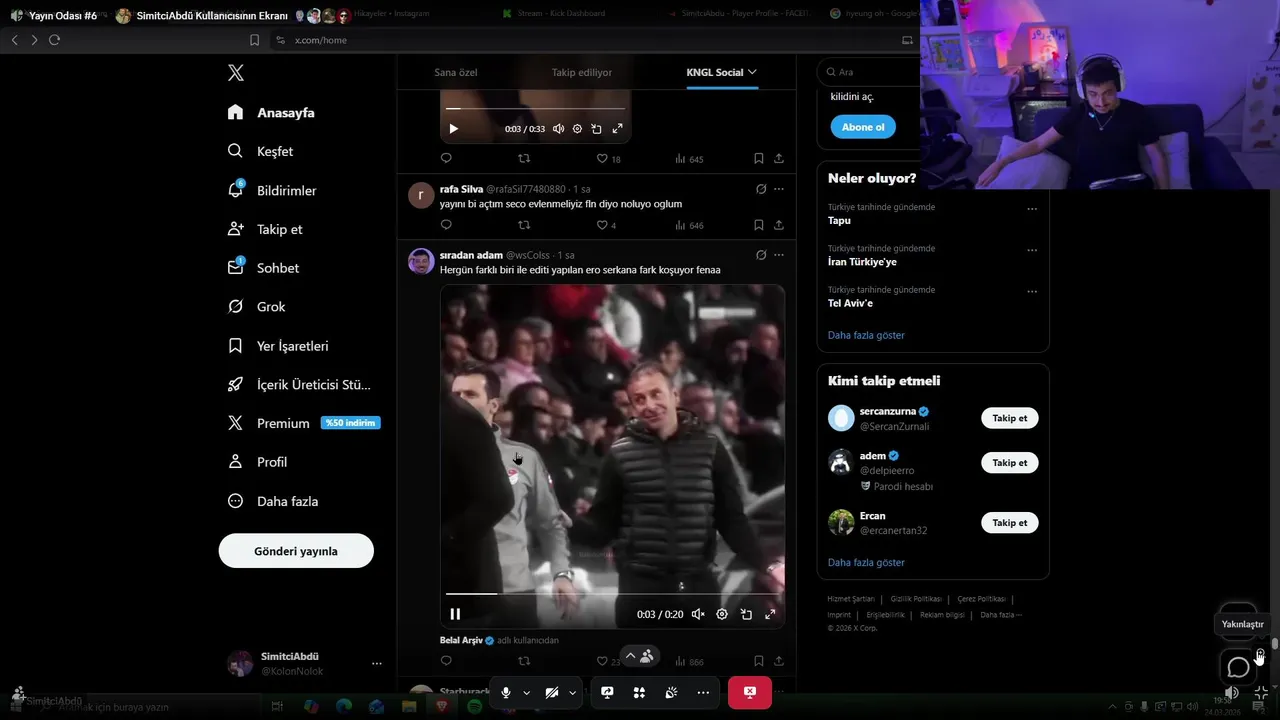
Task: Turn on camera in call toolbar
Action: pyautogui.click(x=552, y=692)
